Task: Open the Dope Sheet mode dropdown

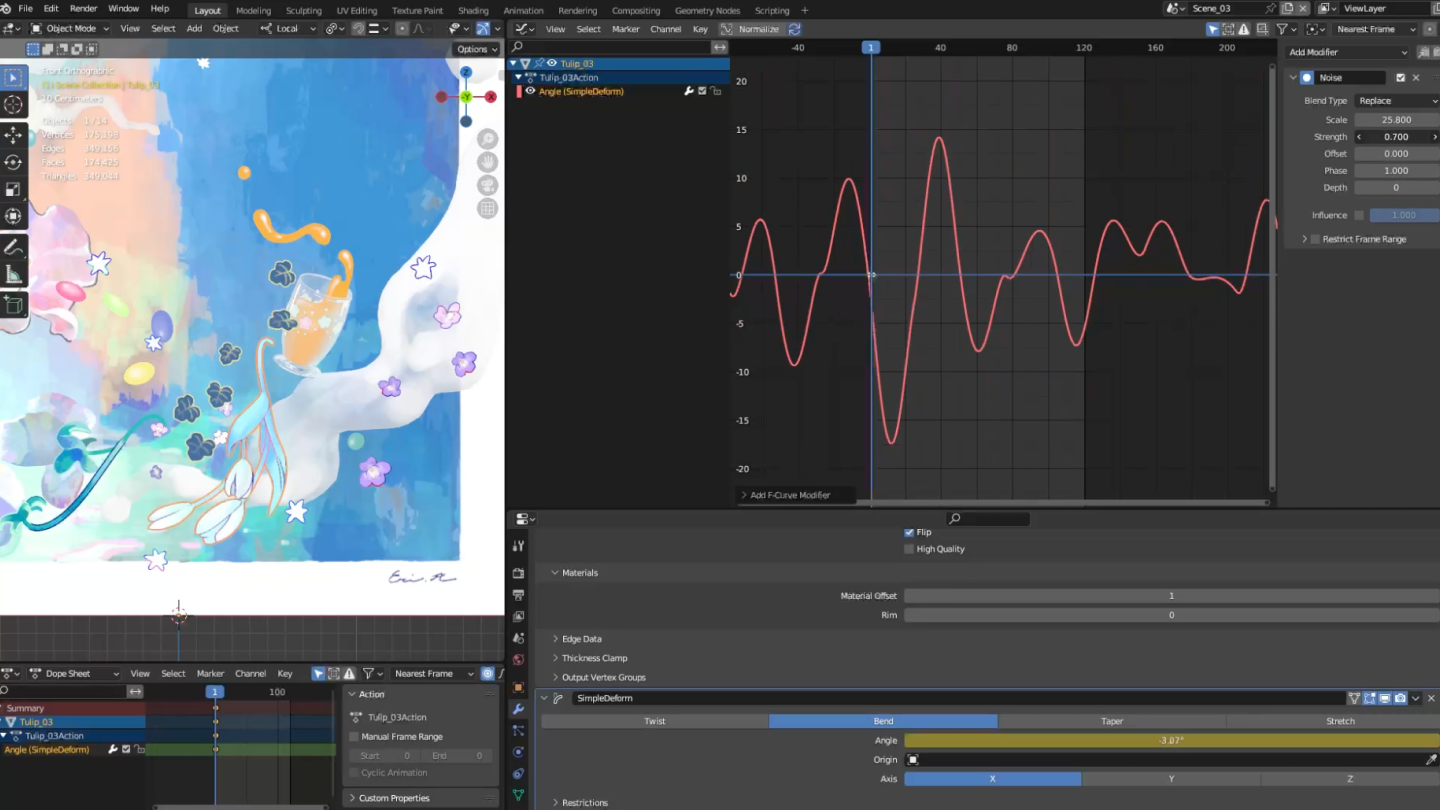Action: (74, 674)
